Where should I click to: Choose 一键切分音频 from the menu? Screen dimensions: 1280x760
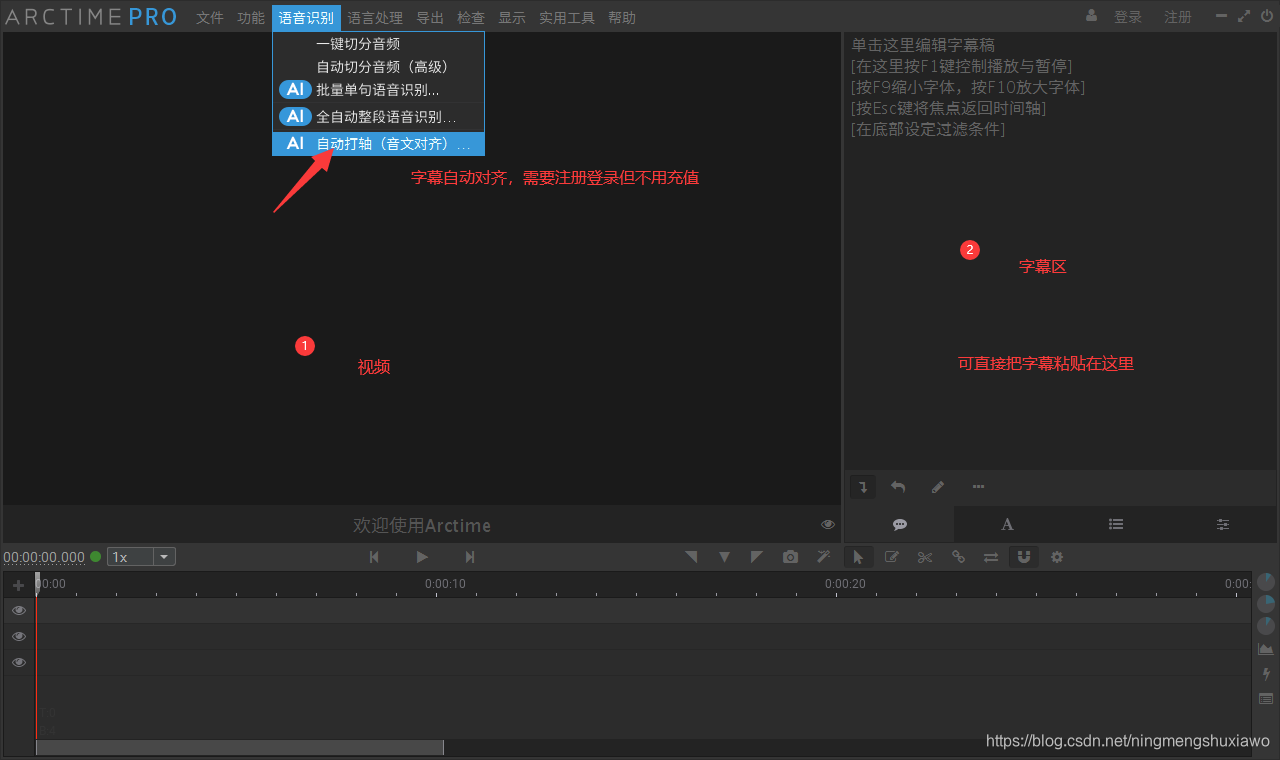pyautogui.click(x=379, y=44)
